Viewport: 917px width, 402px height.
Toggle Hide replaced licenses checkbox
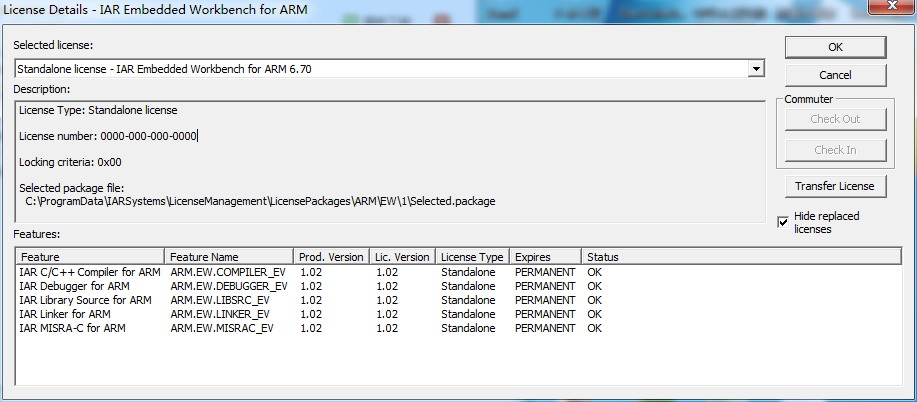[783, 222]
